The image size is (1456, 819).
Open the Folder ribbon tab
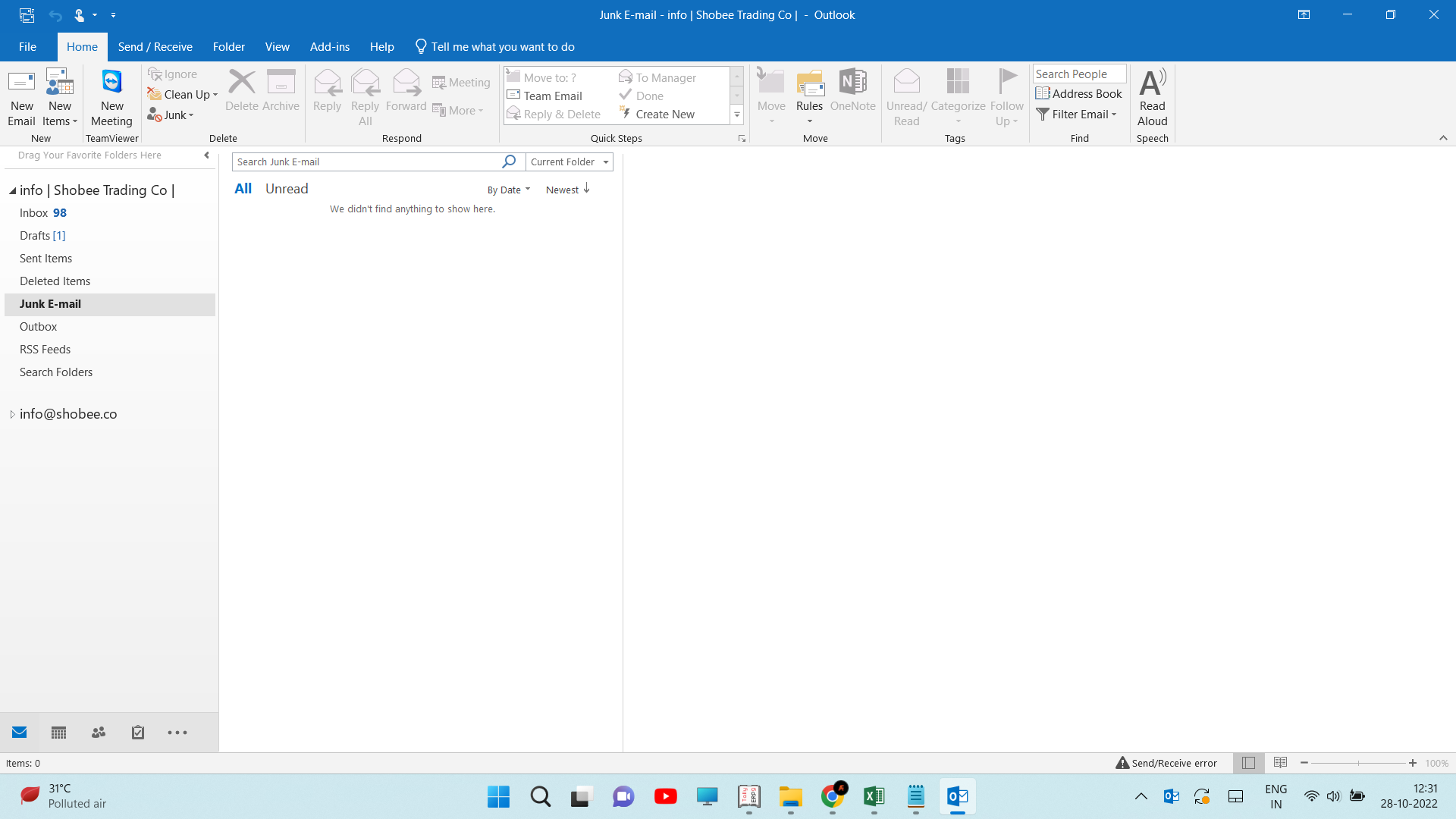pyautogui.click(x=228, y=47)
